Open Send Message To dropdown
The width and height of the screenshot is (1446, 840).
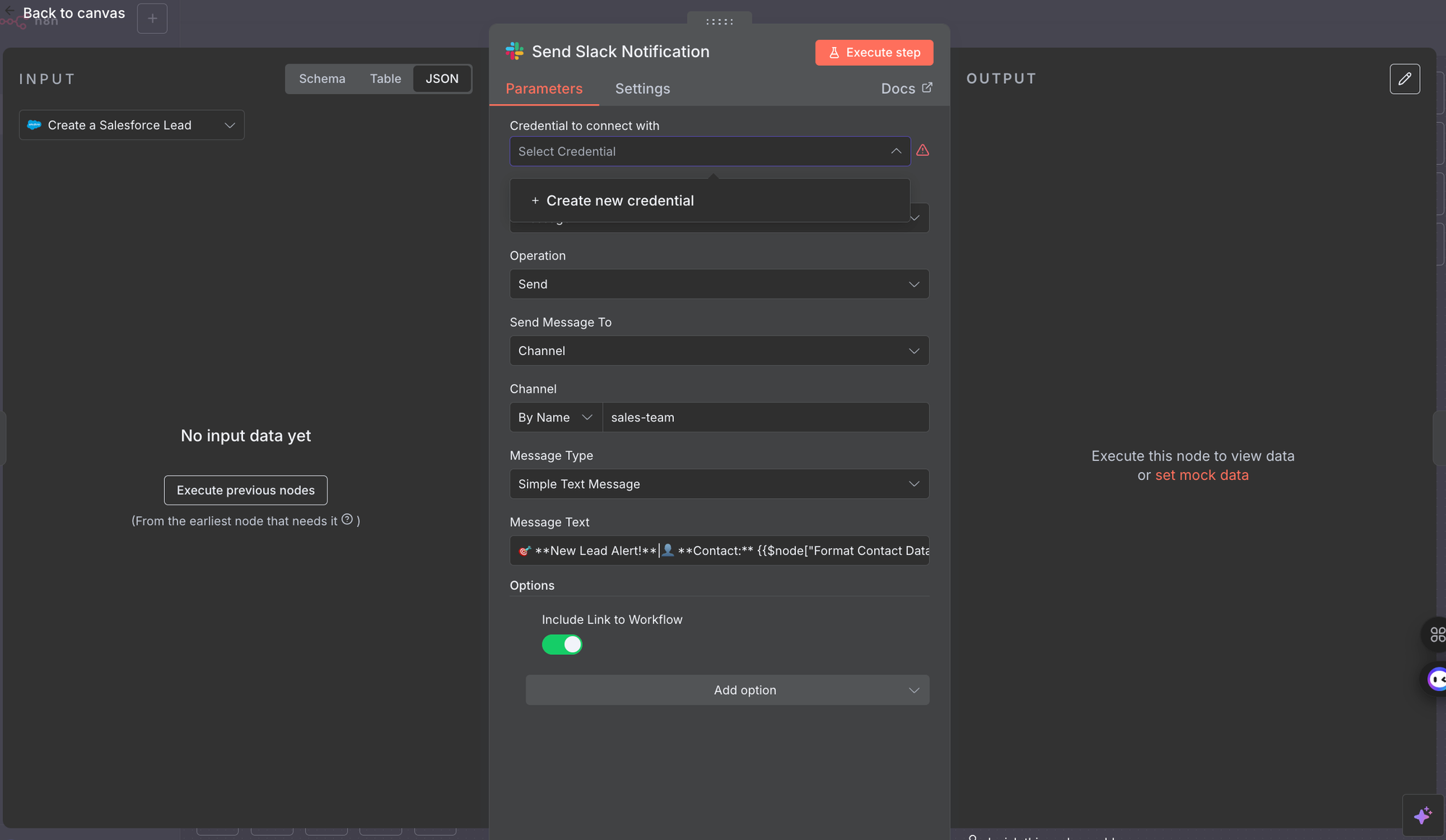tap(719, 351)
